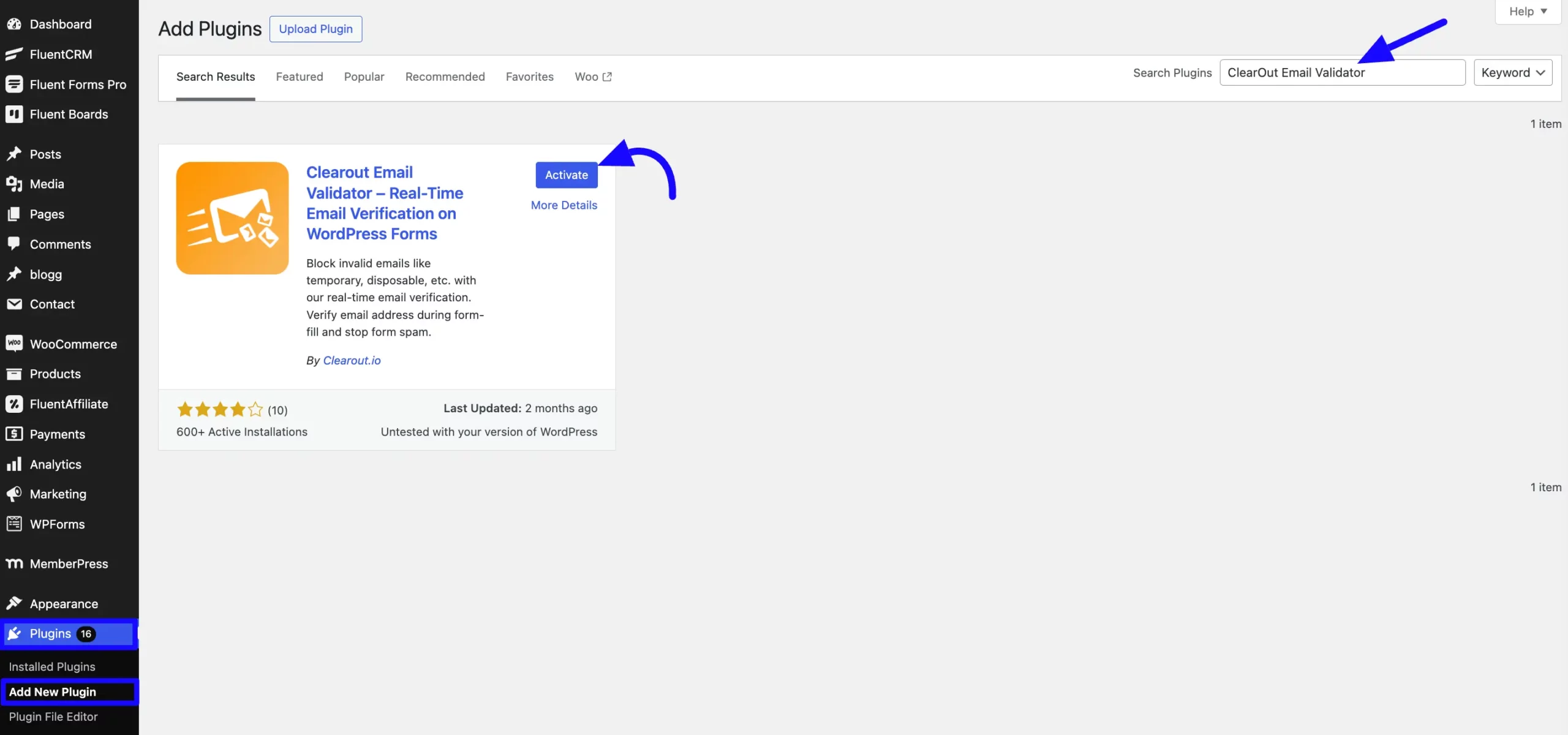This screenshot has height=735, width=1568.
Task: Click the Plugins plug icon
Action: (x=14, y=634)
